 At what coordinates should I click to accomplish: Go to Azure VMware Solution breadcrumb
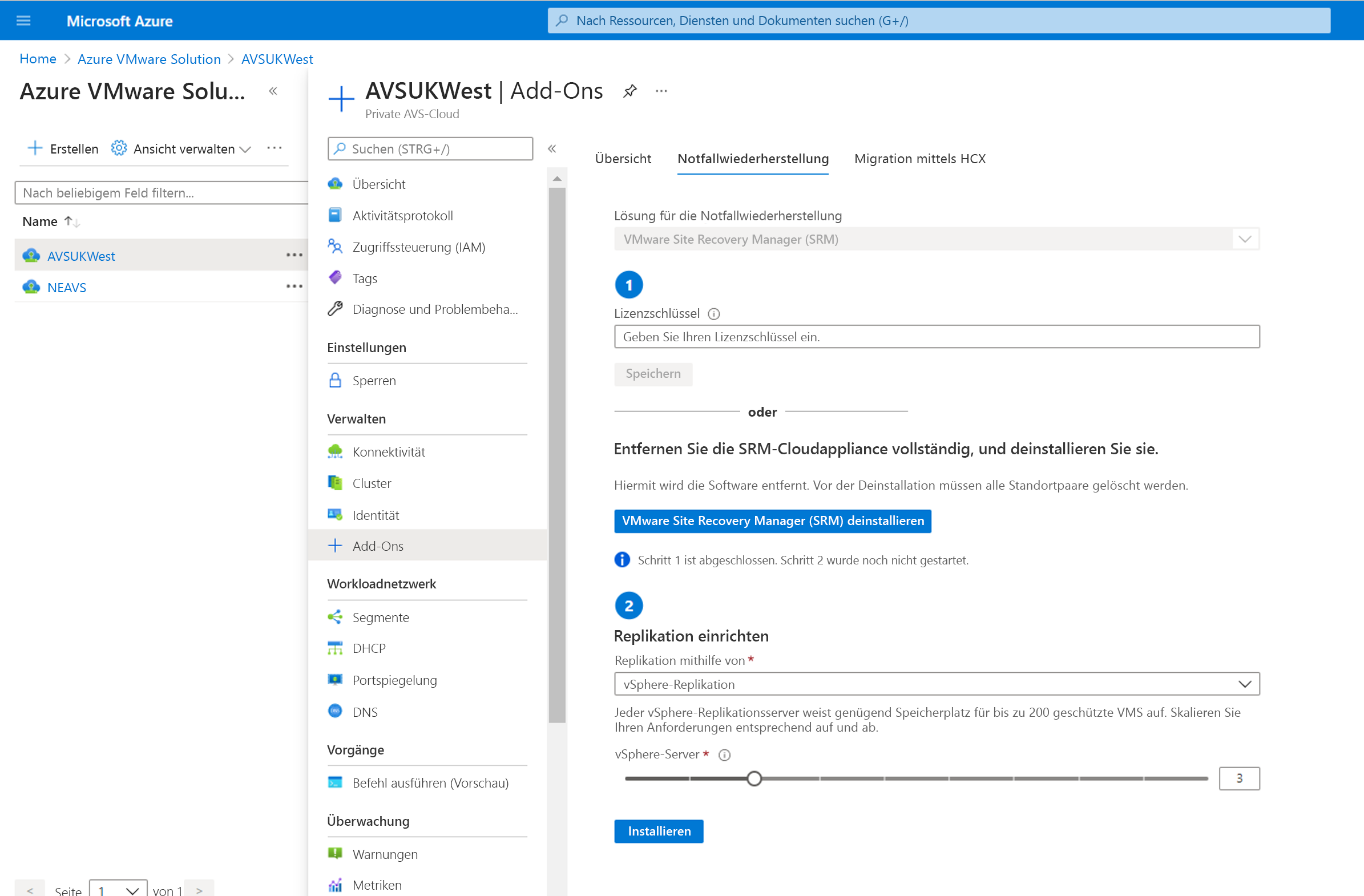click(x=149, y=59)
